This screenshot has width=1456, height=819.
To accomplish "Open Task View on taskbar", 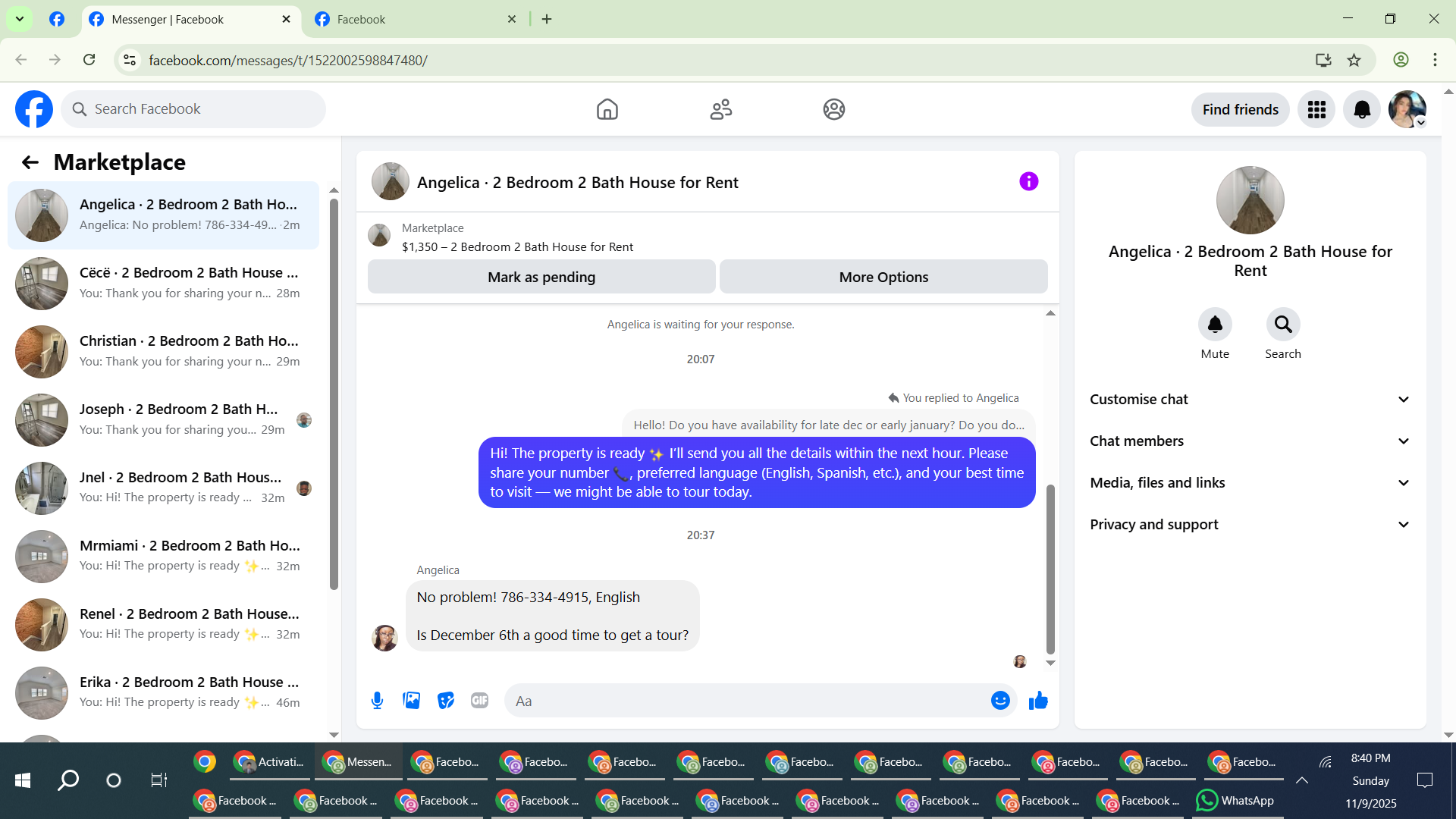I will tap(158, 780).
